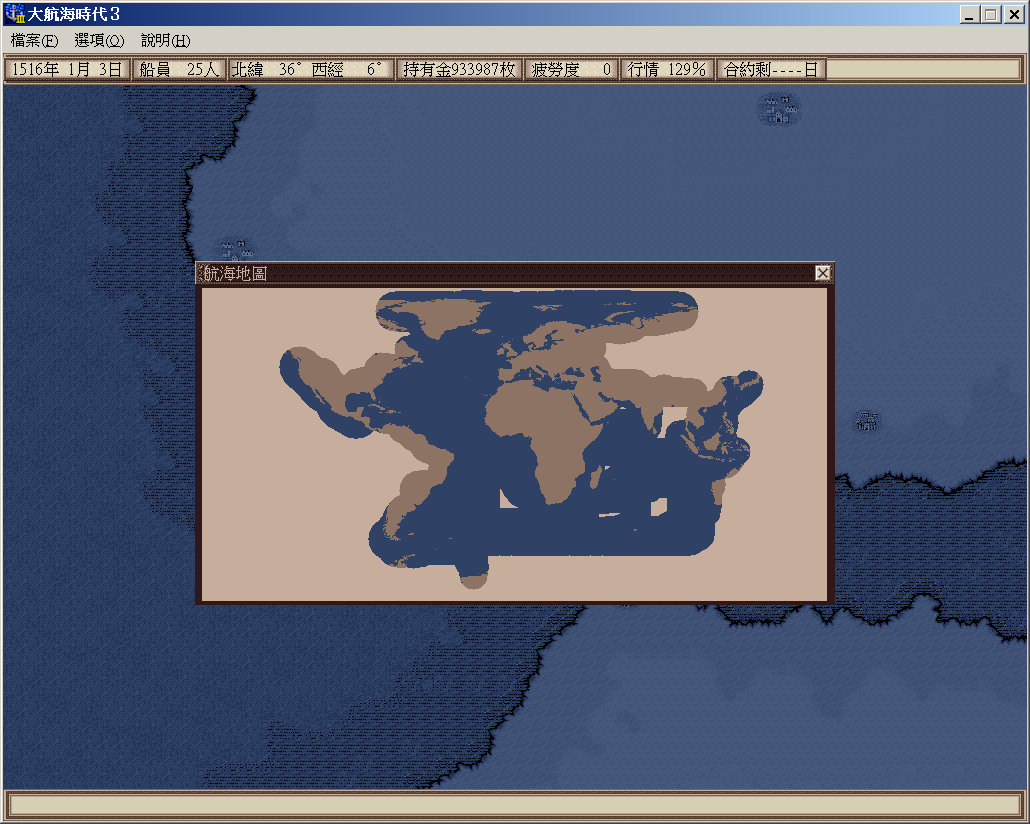
Task: Click the 合約剩 contract days field
Action: pyautogui.click(x=772, y=69)
